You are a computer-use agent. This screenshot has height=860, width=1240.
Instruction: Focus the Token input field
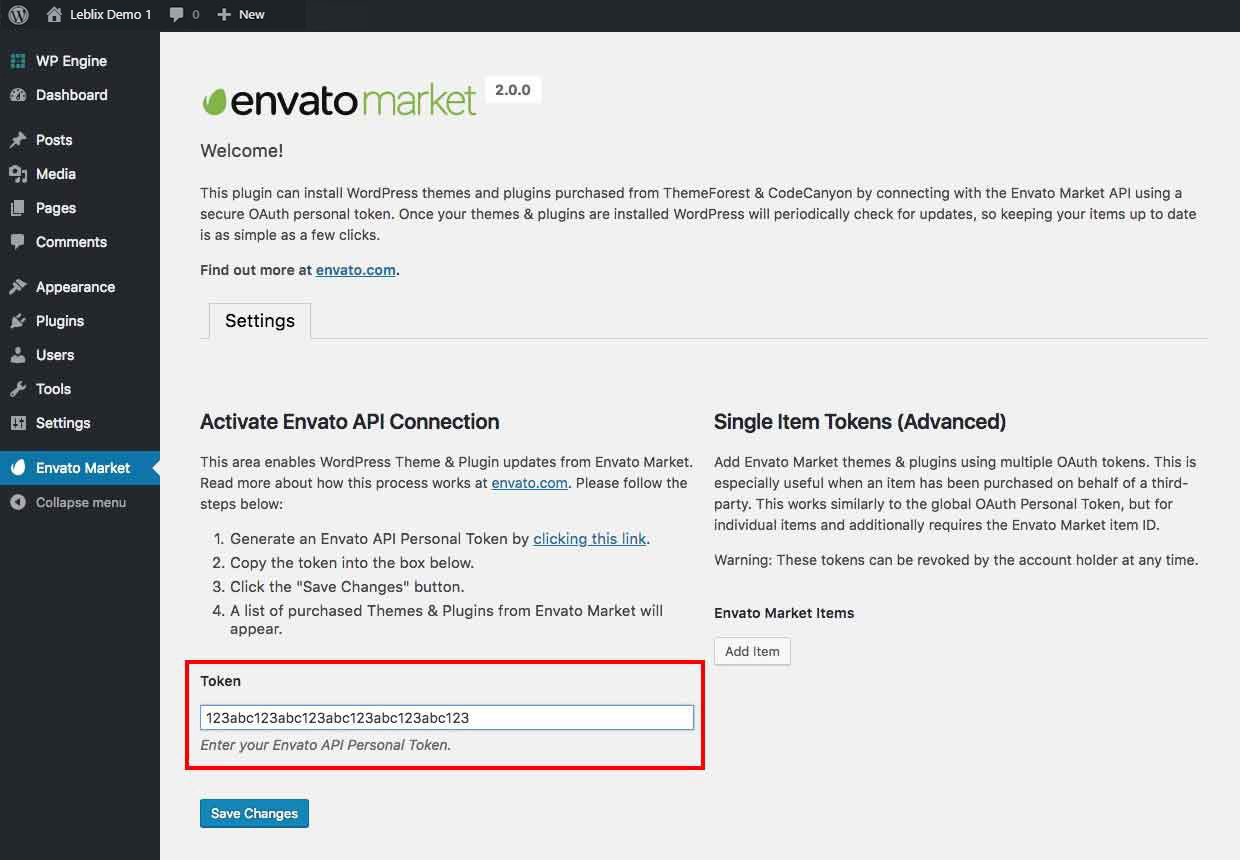[446, 718]
